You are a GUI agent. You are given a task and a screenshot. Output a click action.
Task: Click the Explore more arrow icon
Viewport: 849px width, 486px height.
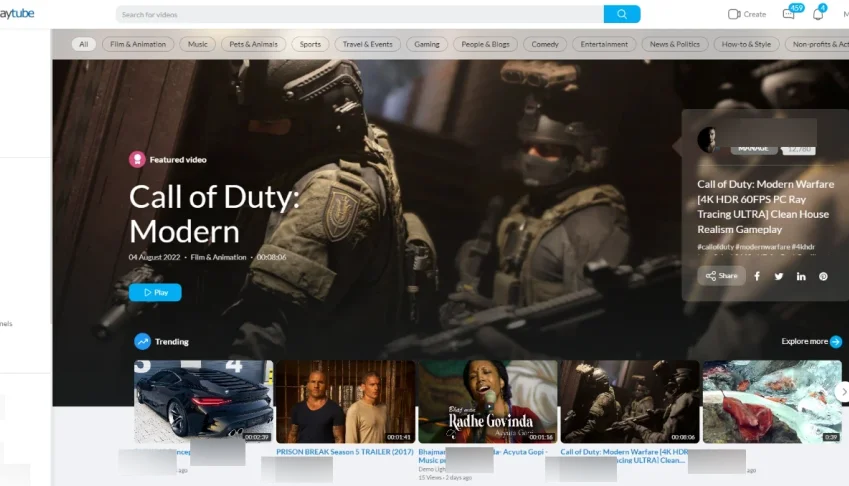click(836, 341)
